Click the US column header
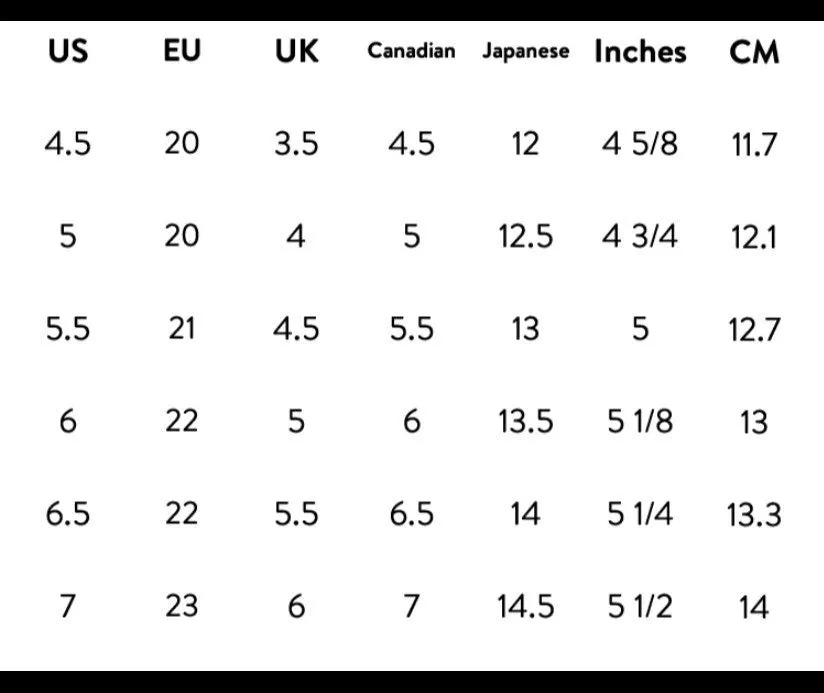The width and height of the screenshot is (824, 693). point(68,51)
